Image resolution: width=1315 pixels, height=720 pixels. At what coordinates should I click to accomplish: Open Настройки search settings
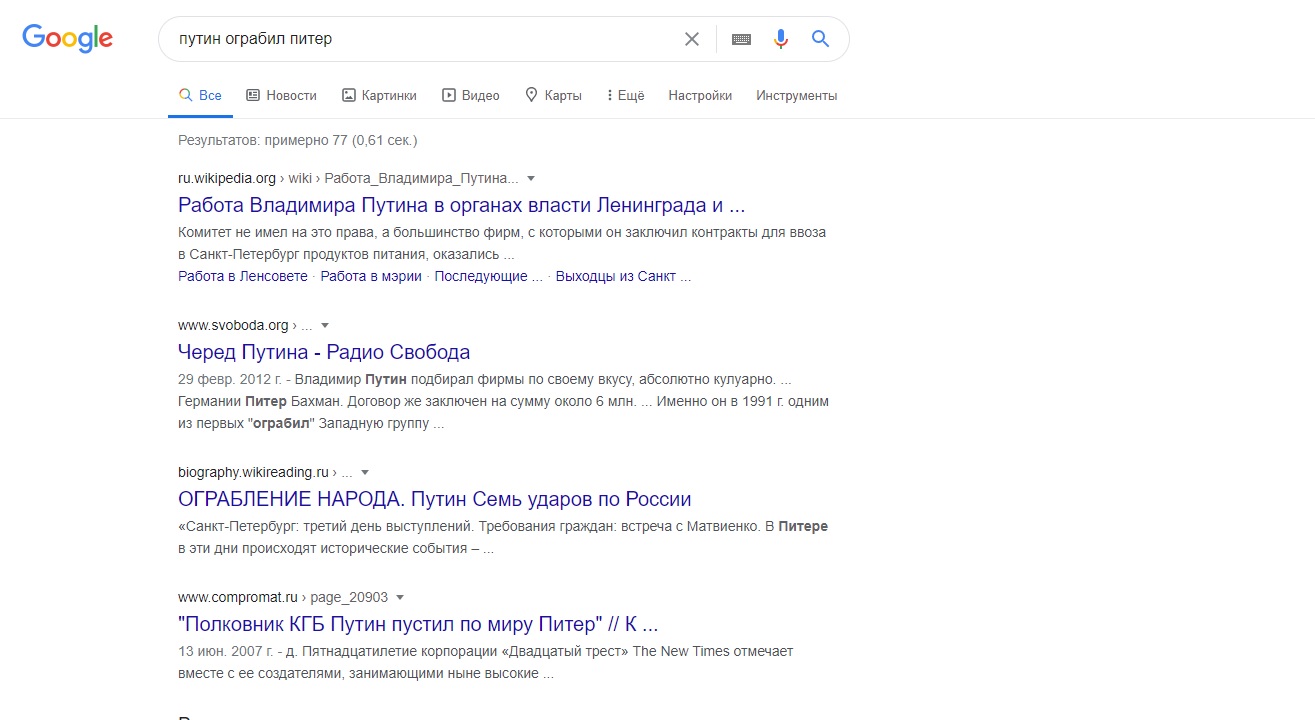[x=700, y=96]
